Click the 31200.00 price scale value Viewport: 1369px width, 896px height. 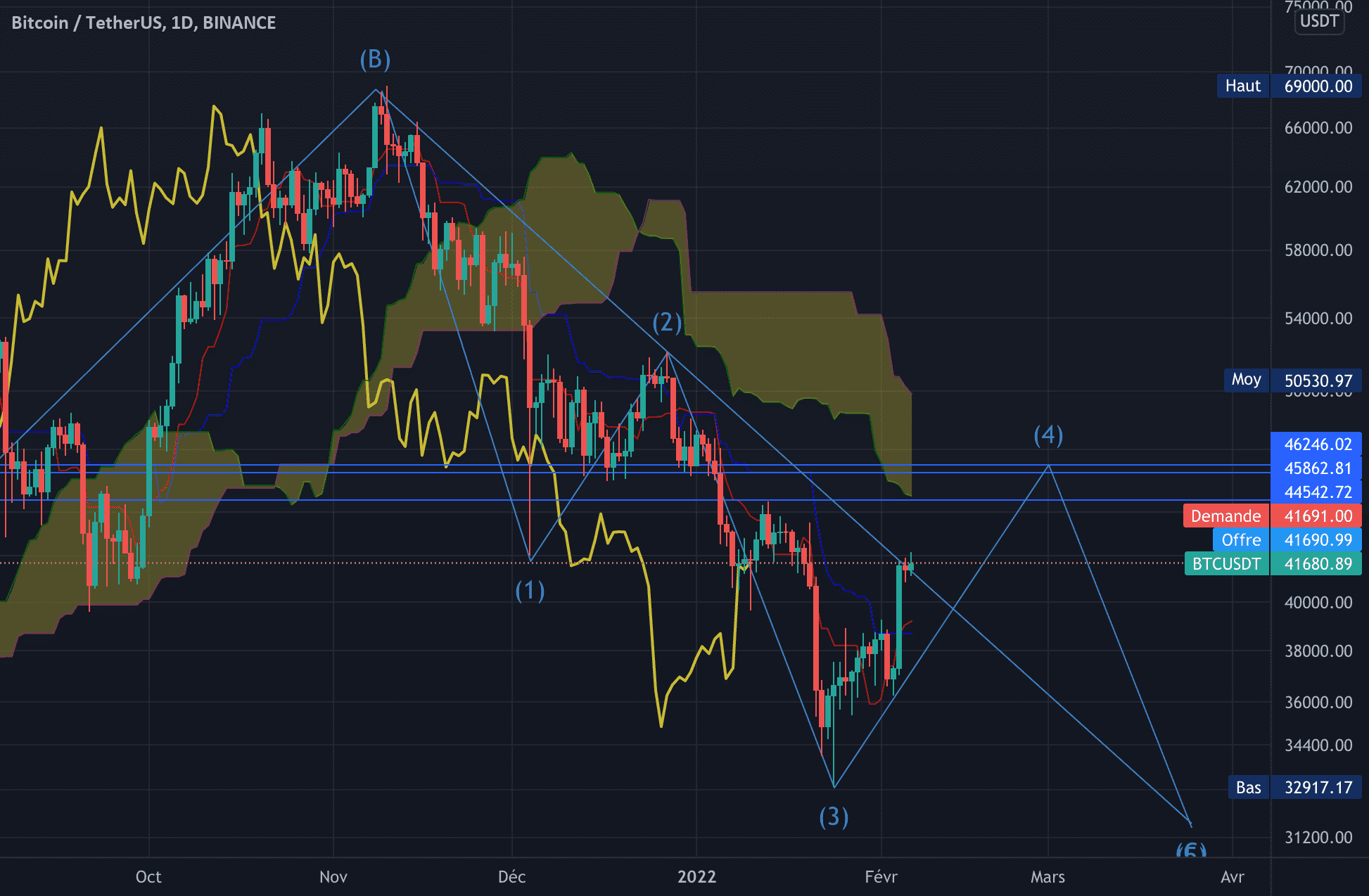pos(1318,838)
